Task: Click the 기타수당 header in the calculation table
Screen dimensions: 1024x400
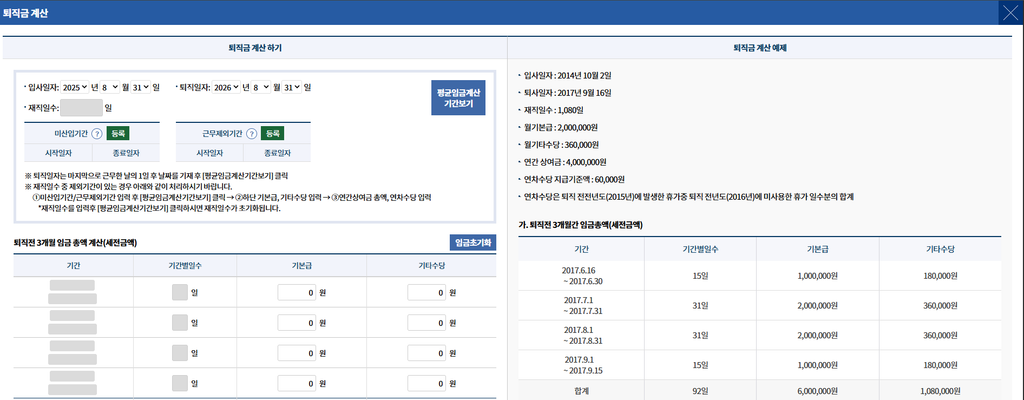Action: pos(431,266)
